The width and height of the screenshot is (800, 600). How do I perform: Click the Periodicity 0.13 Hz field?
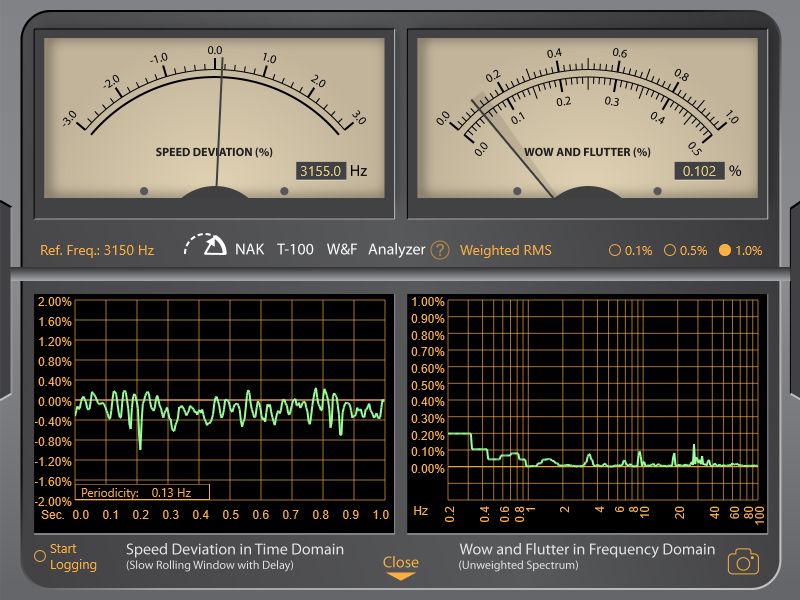pyautogui.click(x=144, y=492)
